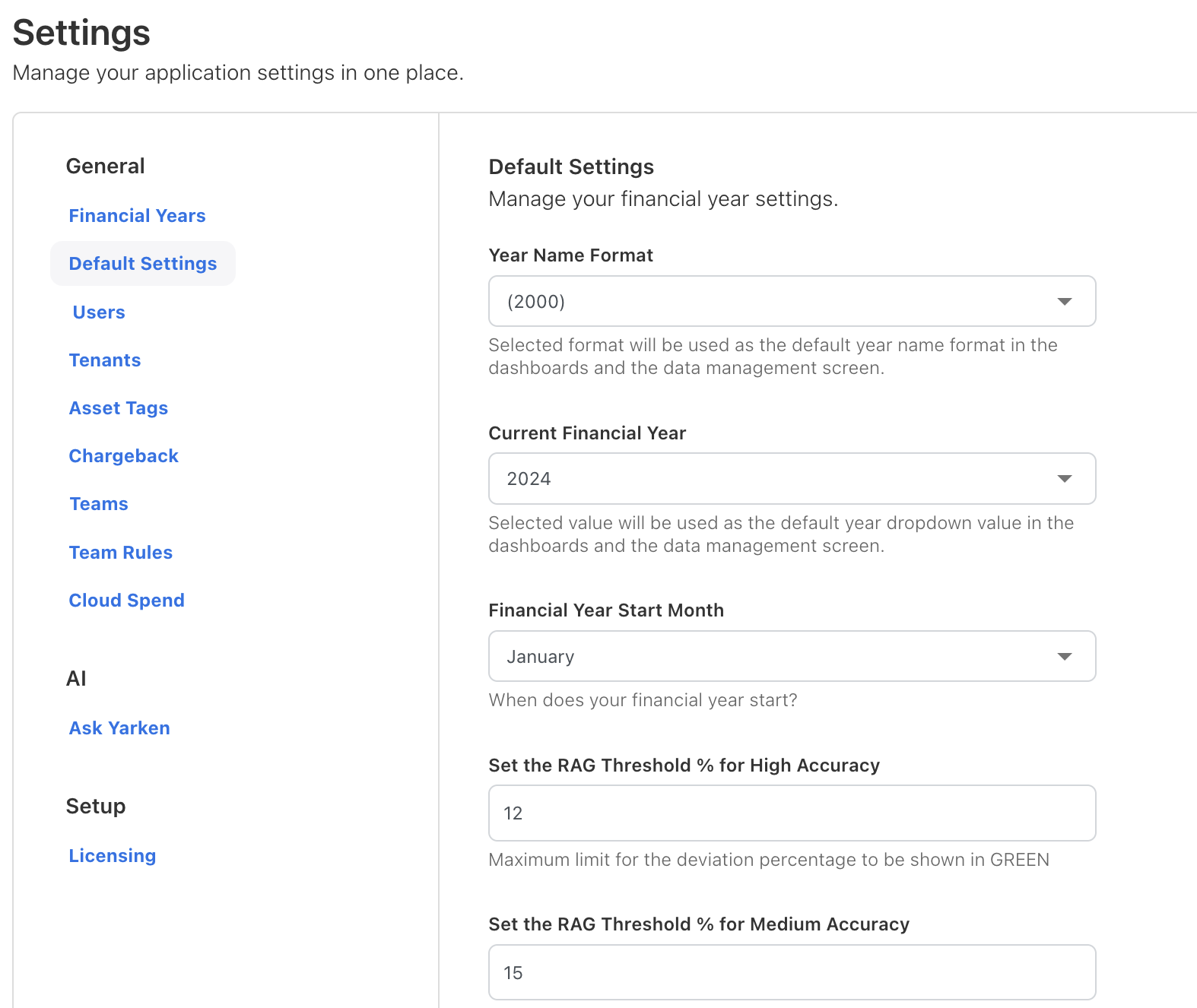Open Ask Yarken AI settings
The width and height of the screenshot is (1197, 1008).
tap(119, 728)
